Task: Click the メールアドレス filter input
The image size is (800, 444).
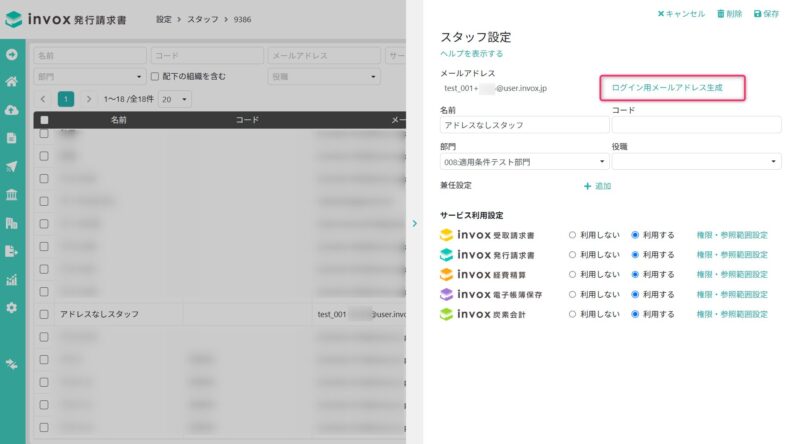Action: (x=324, y=55)
